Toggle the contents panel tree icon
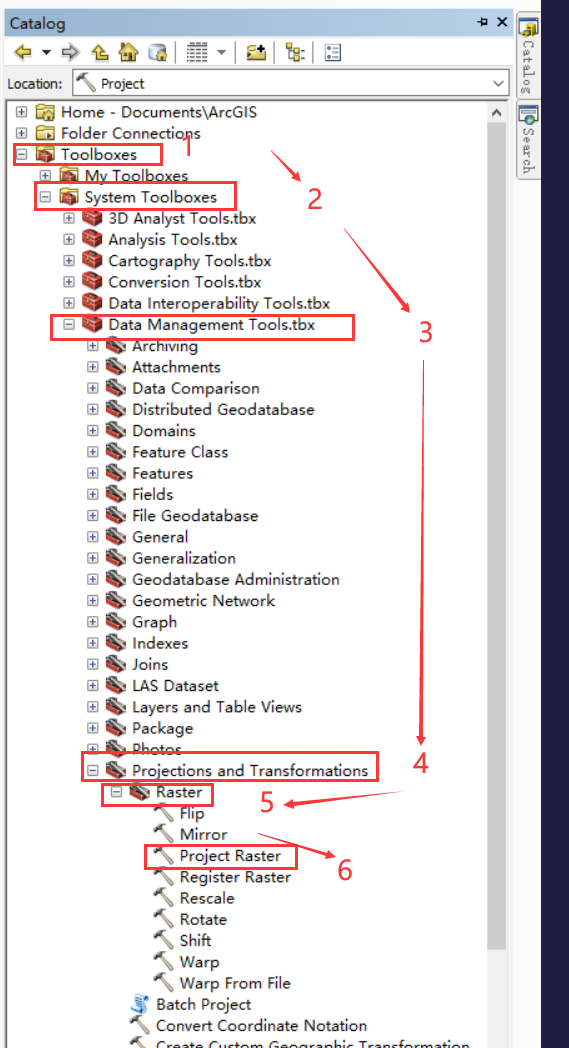 pyautogui.click(x=294, y=51)
